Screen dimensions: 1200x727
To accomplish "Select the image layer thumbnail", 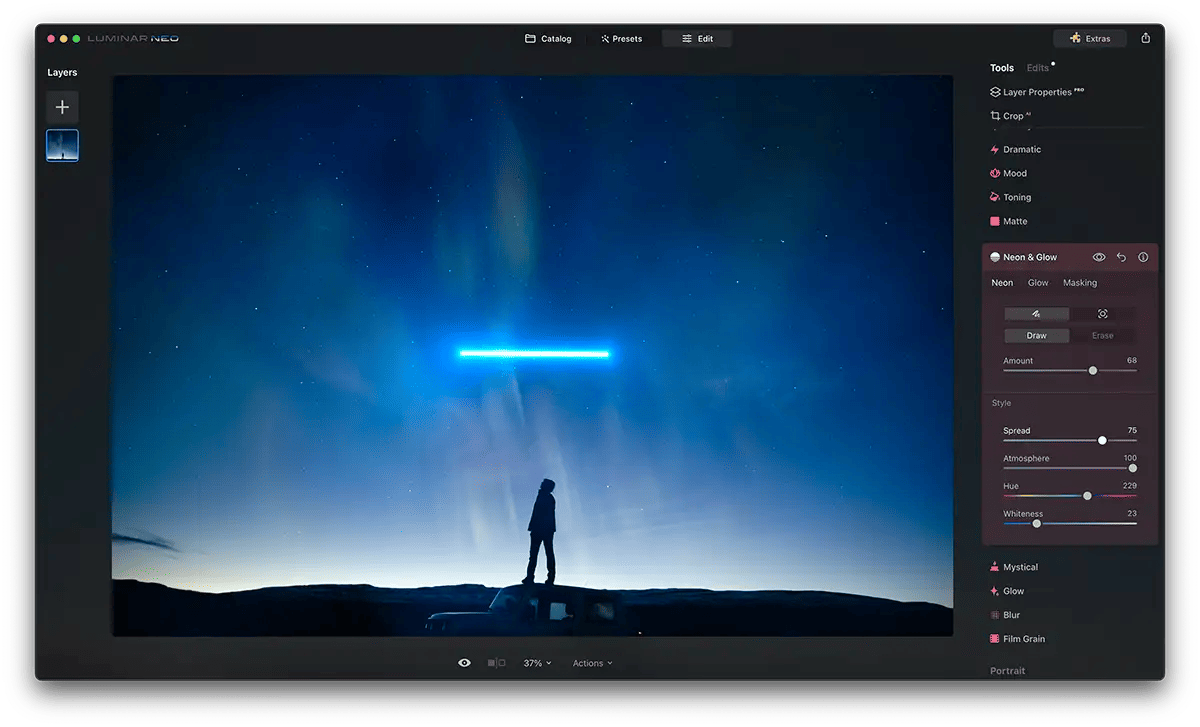I will [62, 145].
